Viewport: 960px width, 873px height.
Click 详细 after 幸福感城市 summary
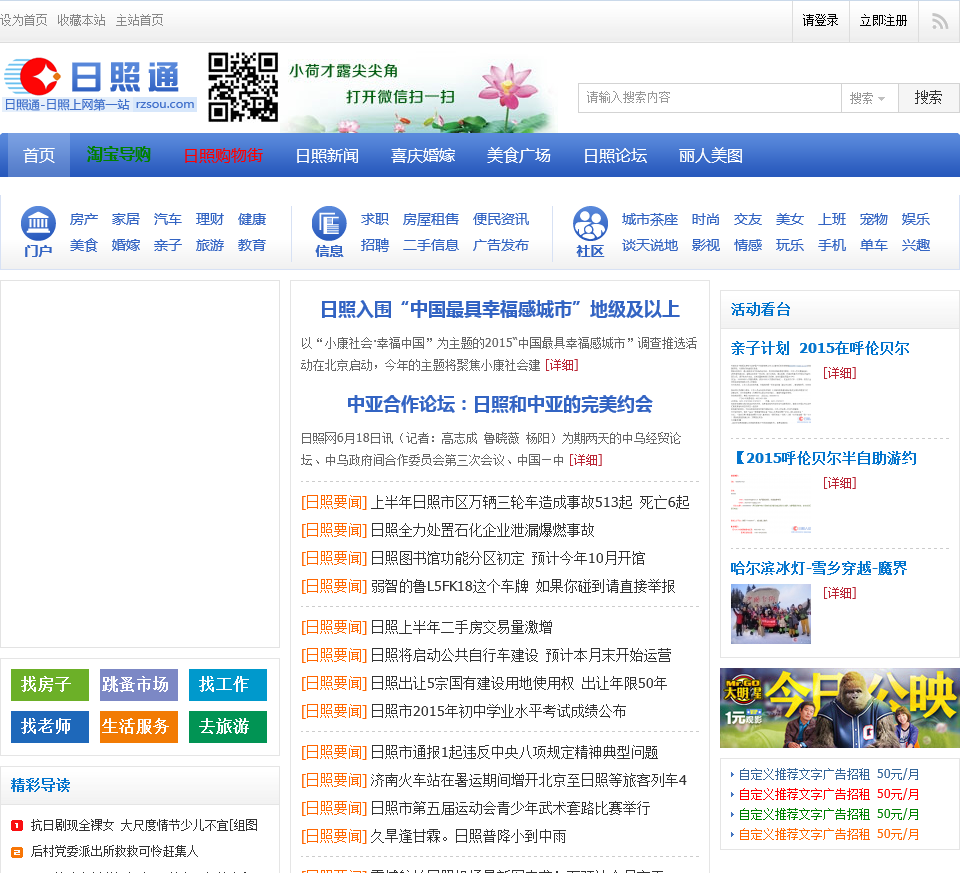561,365
